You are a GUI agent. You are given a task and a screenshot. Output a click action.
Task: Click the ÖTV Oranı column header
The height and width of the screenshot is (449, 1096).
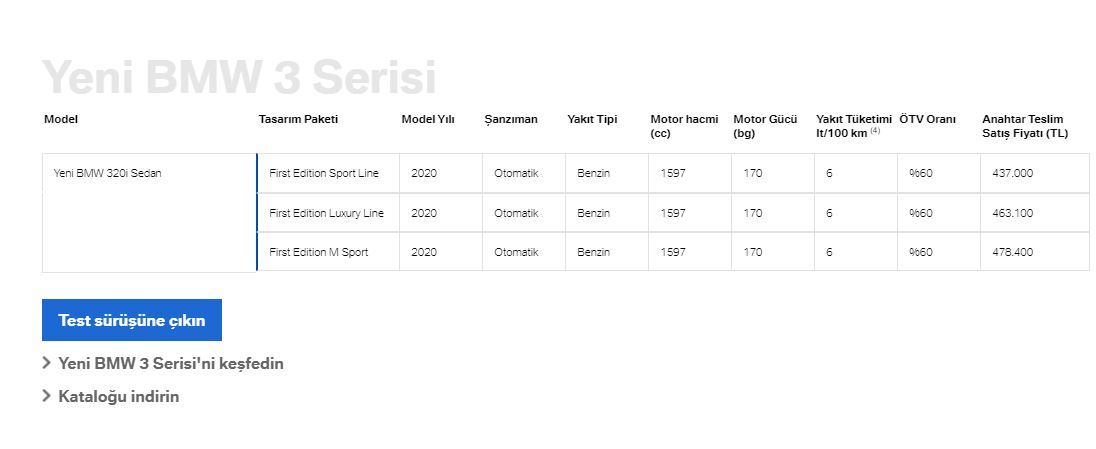pyautogui.click(x=928, y=120)
